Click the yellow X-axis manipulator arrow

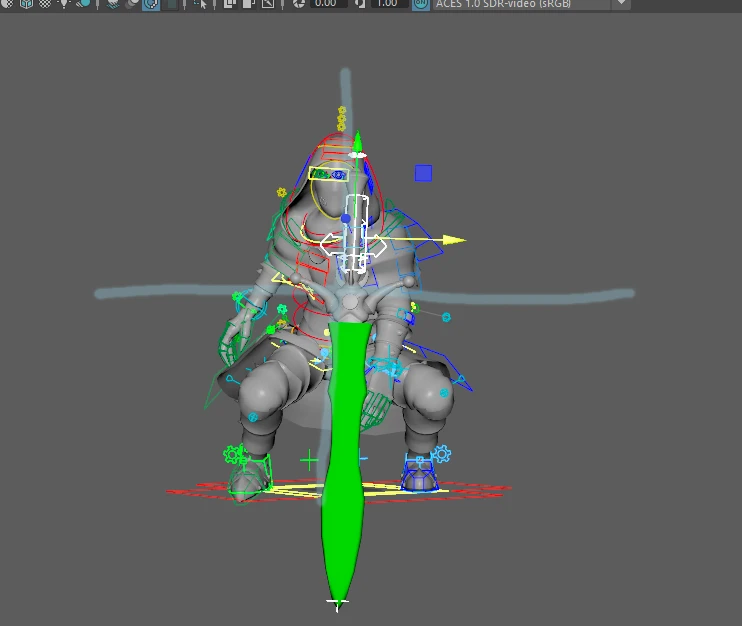(455, 240)
